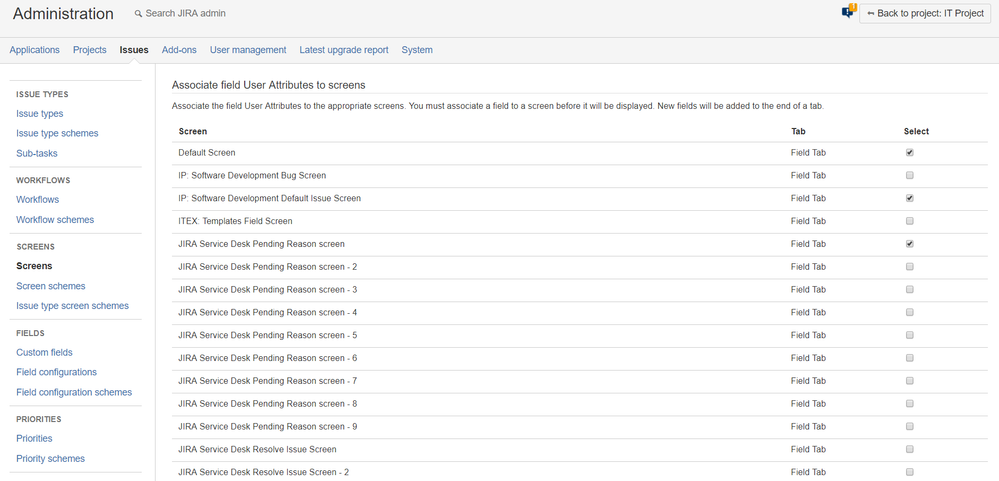Check JIRA Service Desk Resolve Issue Screen checkbox
Image resolution: width=999 pixels, height=481 pixels.
pyautogui.click(x=910, y=449)
